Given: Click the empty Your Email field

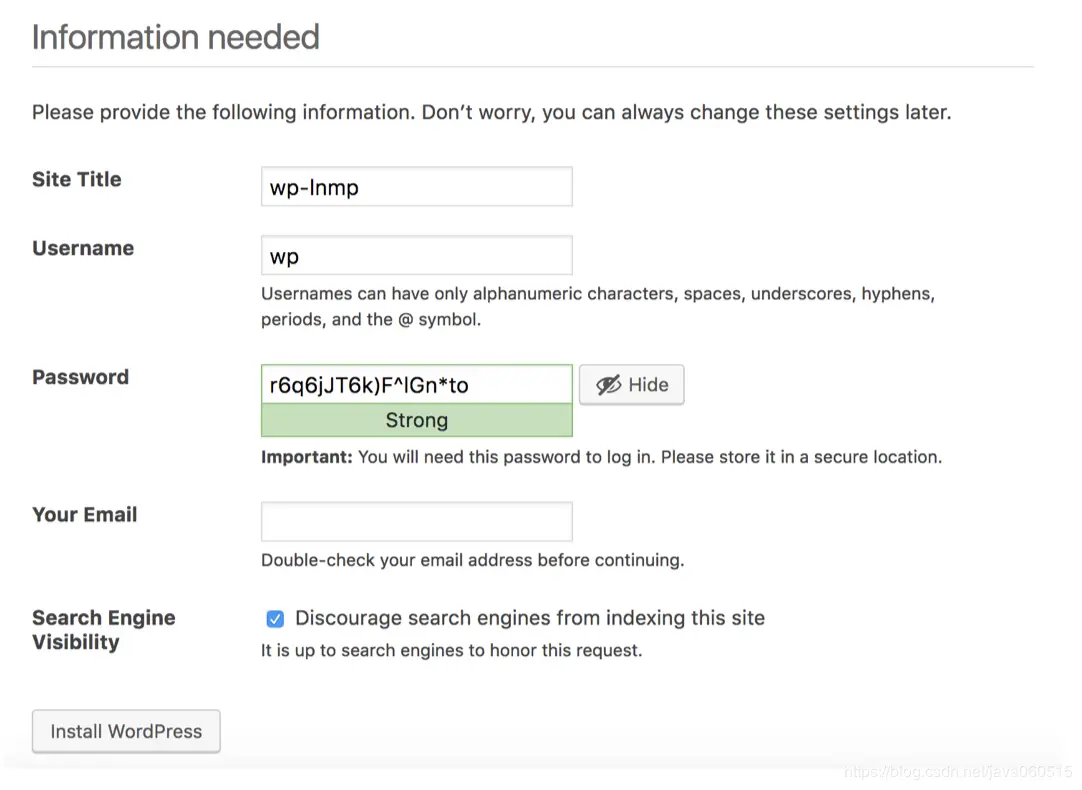Looking at the screenshot, I should point(416,522).
